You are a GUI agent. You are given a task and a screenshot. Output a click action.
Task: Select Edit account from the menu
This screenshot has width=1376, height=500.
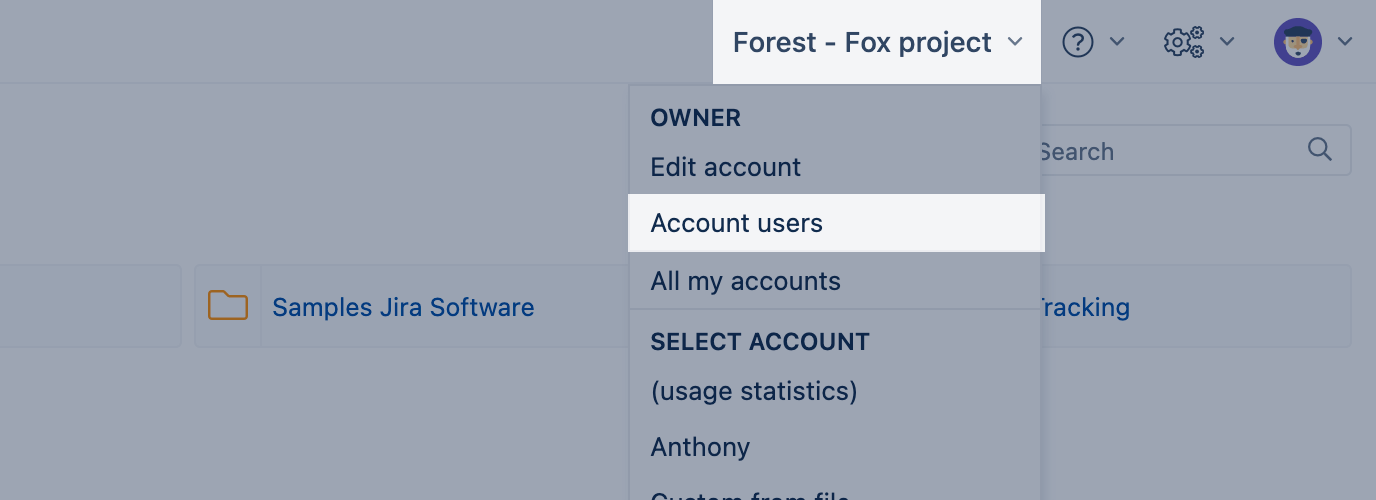[x=725, y=167]
